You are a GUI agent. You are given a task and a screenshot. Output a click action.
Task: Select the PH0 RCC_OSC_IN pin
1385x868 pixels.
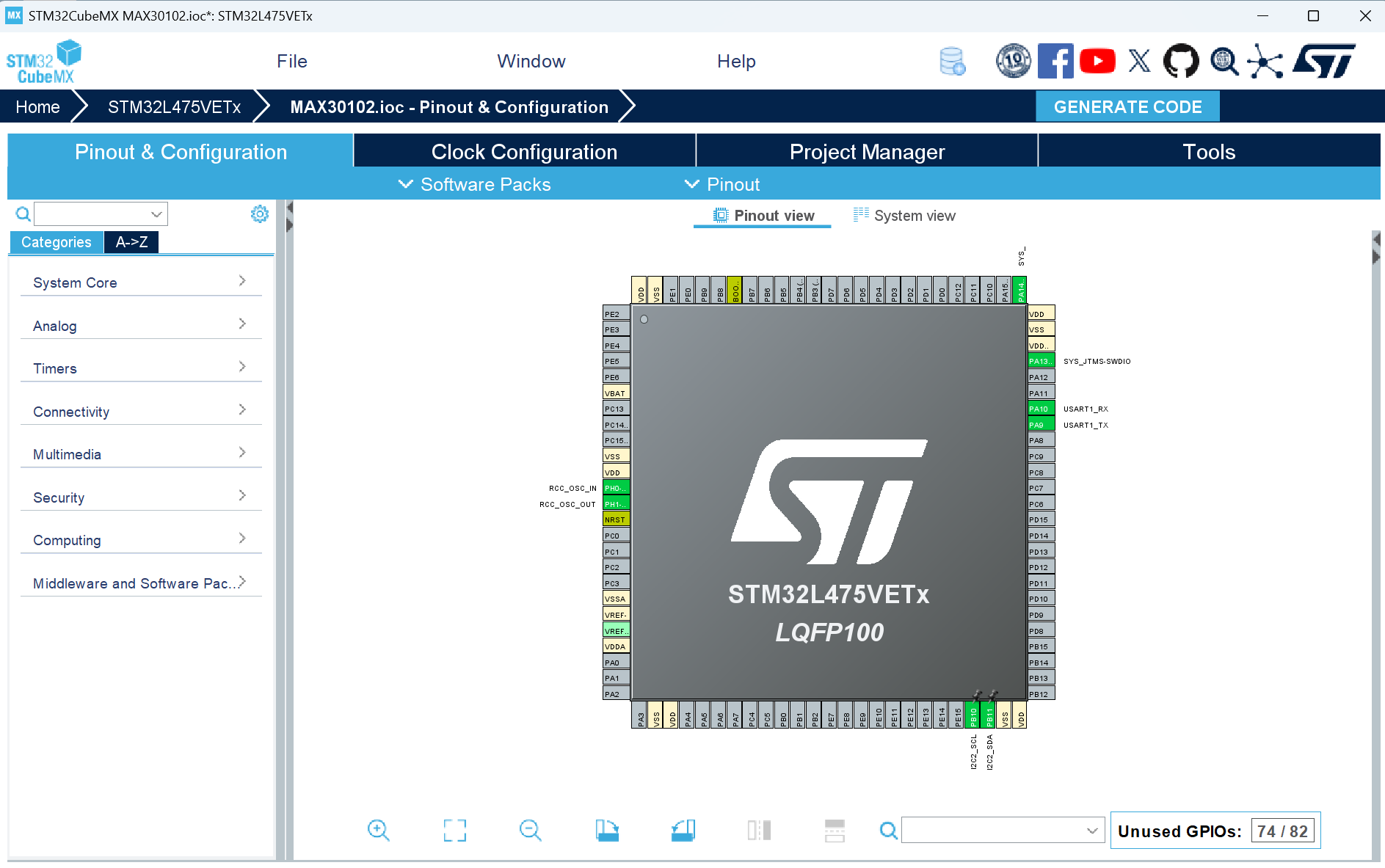pyautogui.click(x=617, y=488)
